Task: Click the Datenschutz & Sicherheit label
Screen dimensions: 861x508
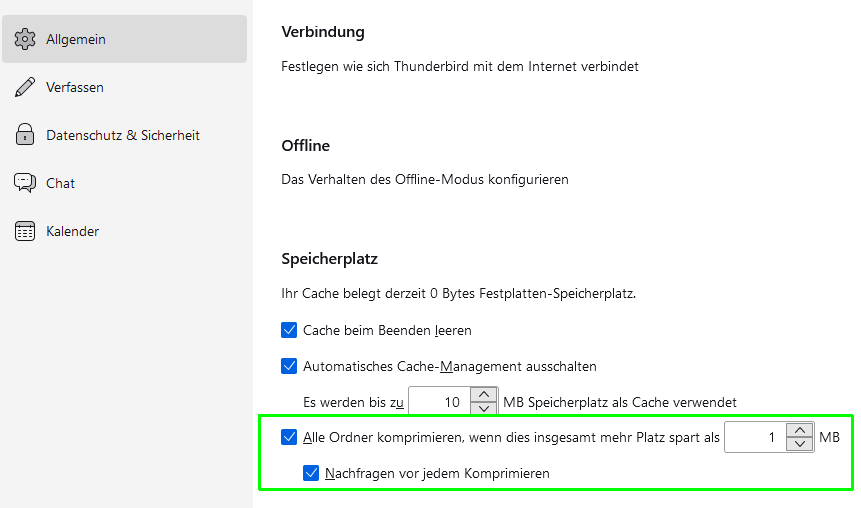Action: 123,135
